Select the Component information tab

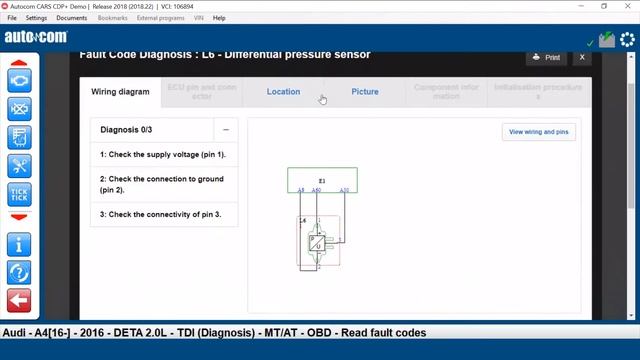click(446, 92)
